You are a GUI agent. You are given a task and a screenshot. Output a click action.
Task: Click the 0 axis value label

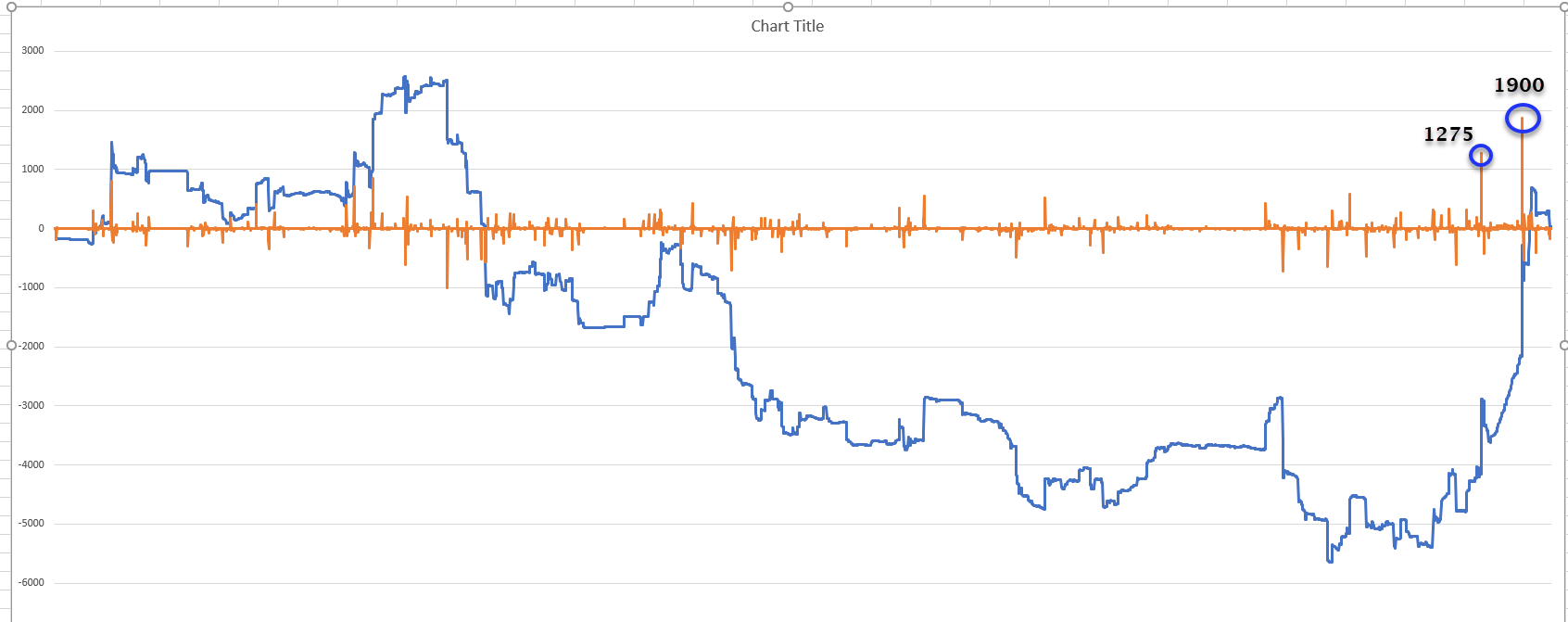(41, 228)
